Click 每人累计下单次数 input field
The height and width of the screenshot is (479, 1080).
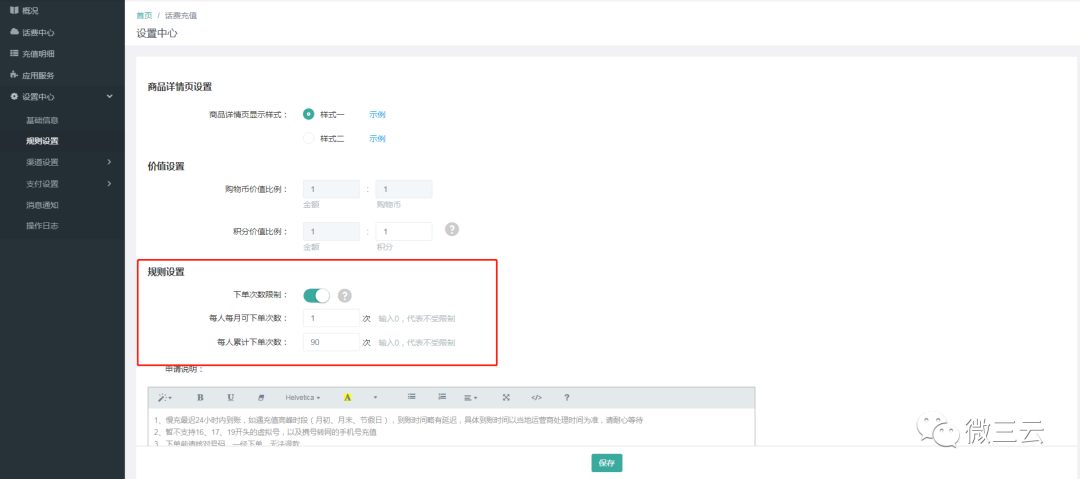click(331, 342)
